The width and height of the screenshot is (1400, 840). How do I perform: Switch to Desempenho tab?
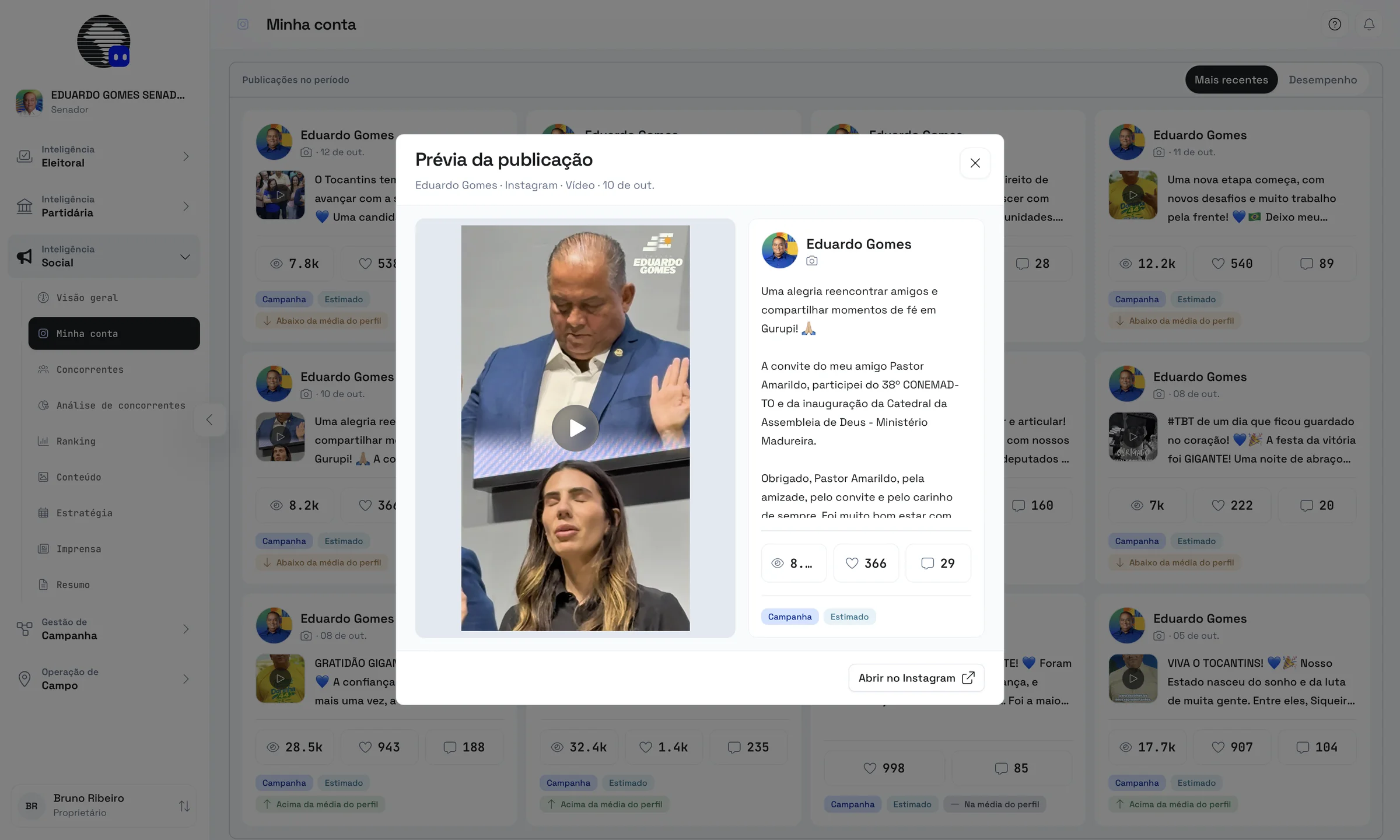1322,80
